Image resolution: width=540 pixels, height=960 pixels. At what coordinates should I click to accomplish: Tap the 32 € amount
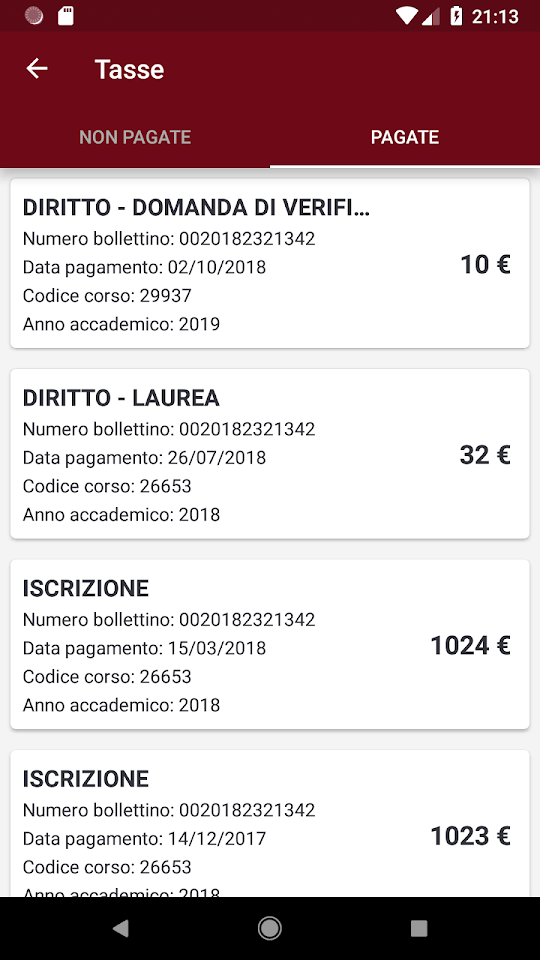[485, 455]
